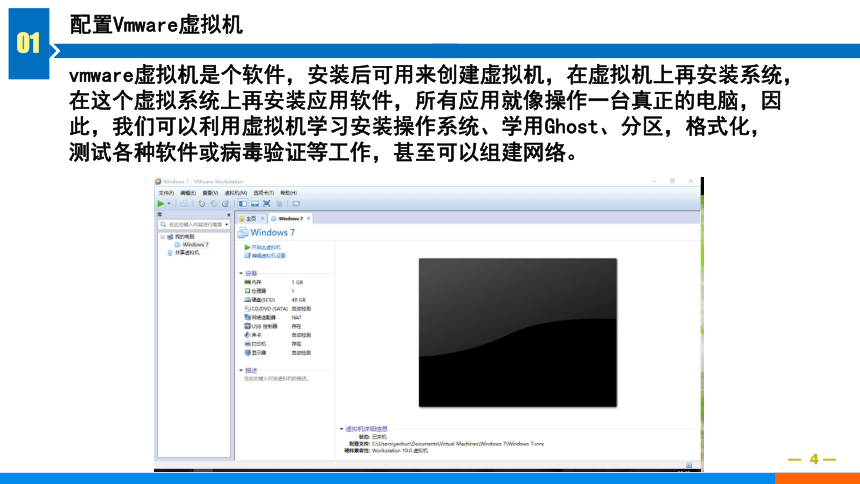Click the take snapshot toolbar icon
The height and width of the screenshot is (484, 860).
point(202,204)
